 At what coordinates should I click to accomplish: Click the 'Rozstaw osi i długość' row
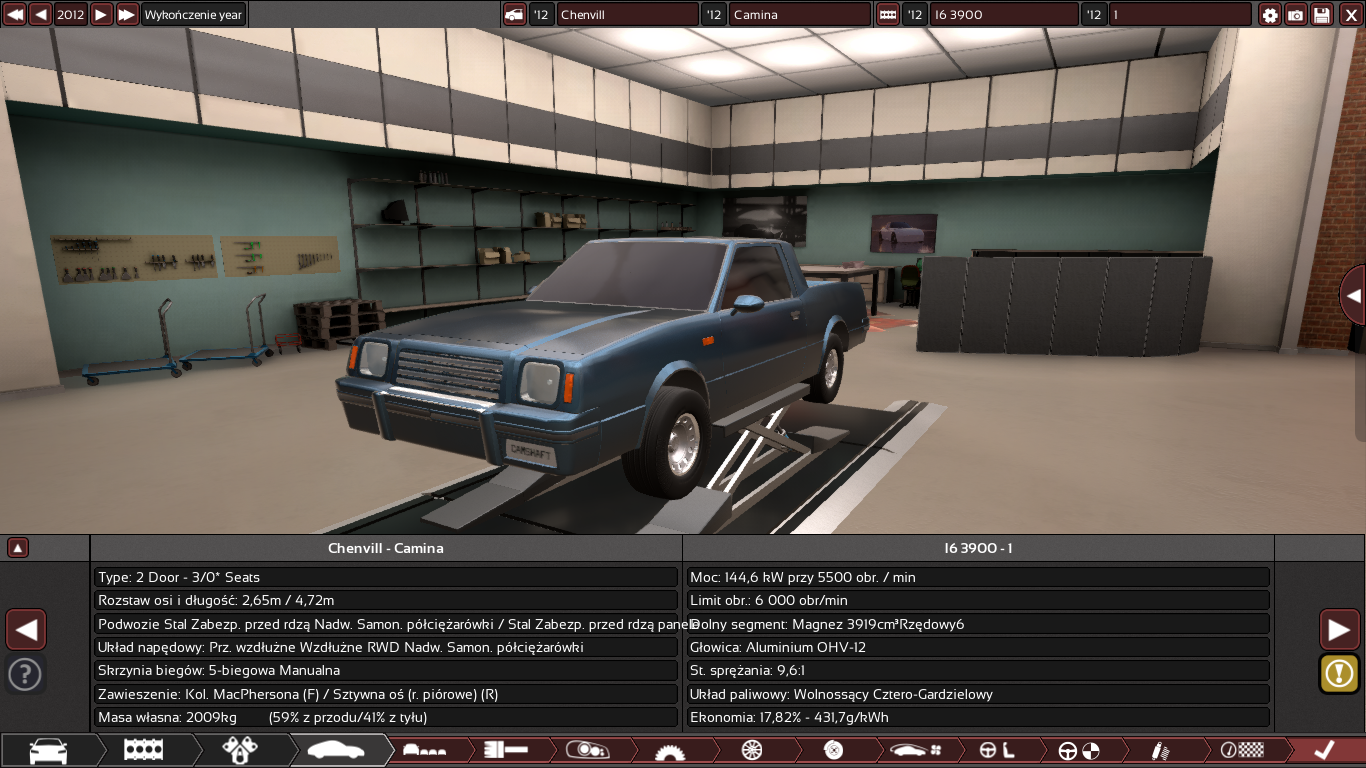(386, 600)
